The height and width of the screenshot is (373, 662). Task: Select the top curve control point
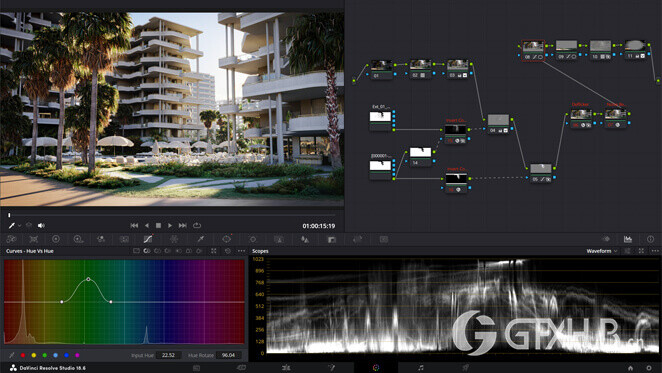(x=88, y=279)
